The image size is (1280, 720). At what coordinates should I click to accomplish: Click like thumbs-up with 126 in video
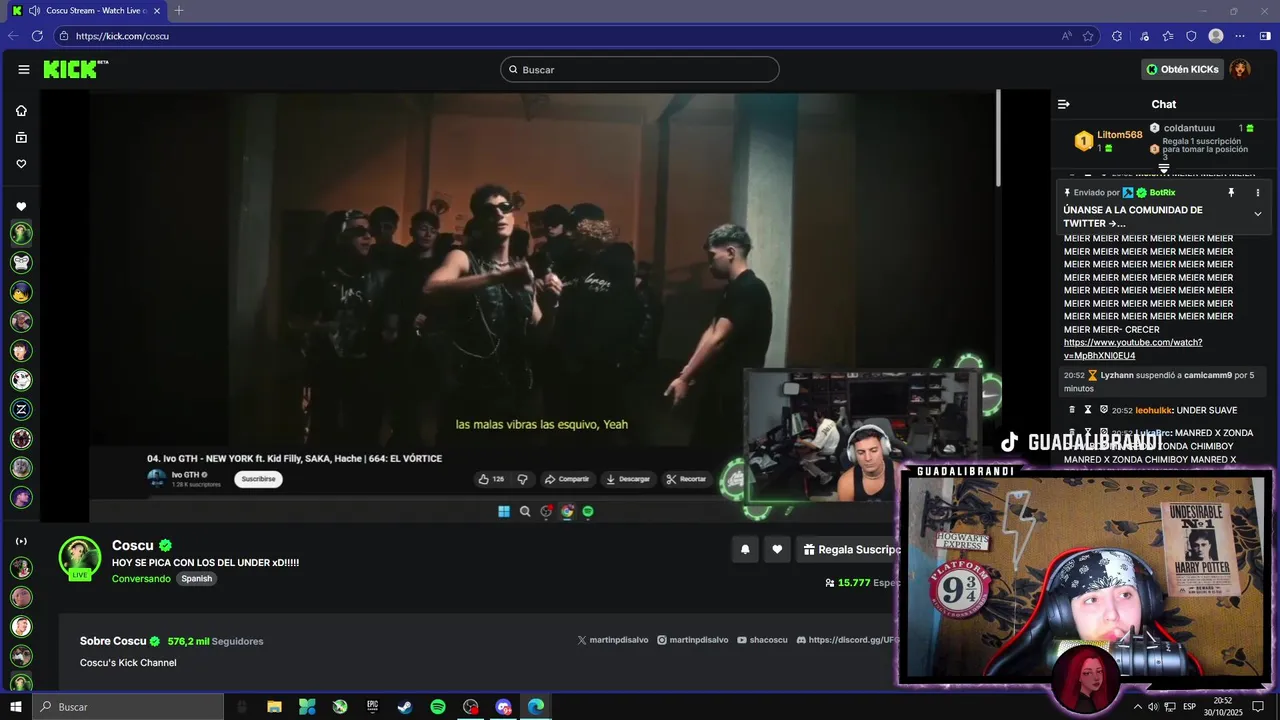pos(491,479)
